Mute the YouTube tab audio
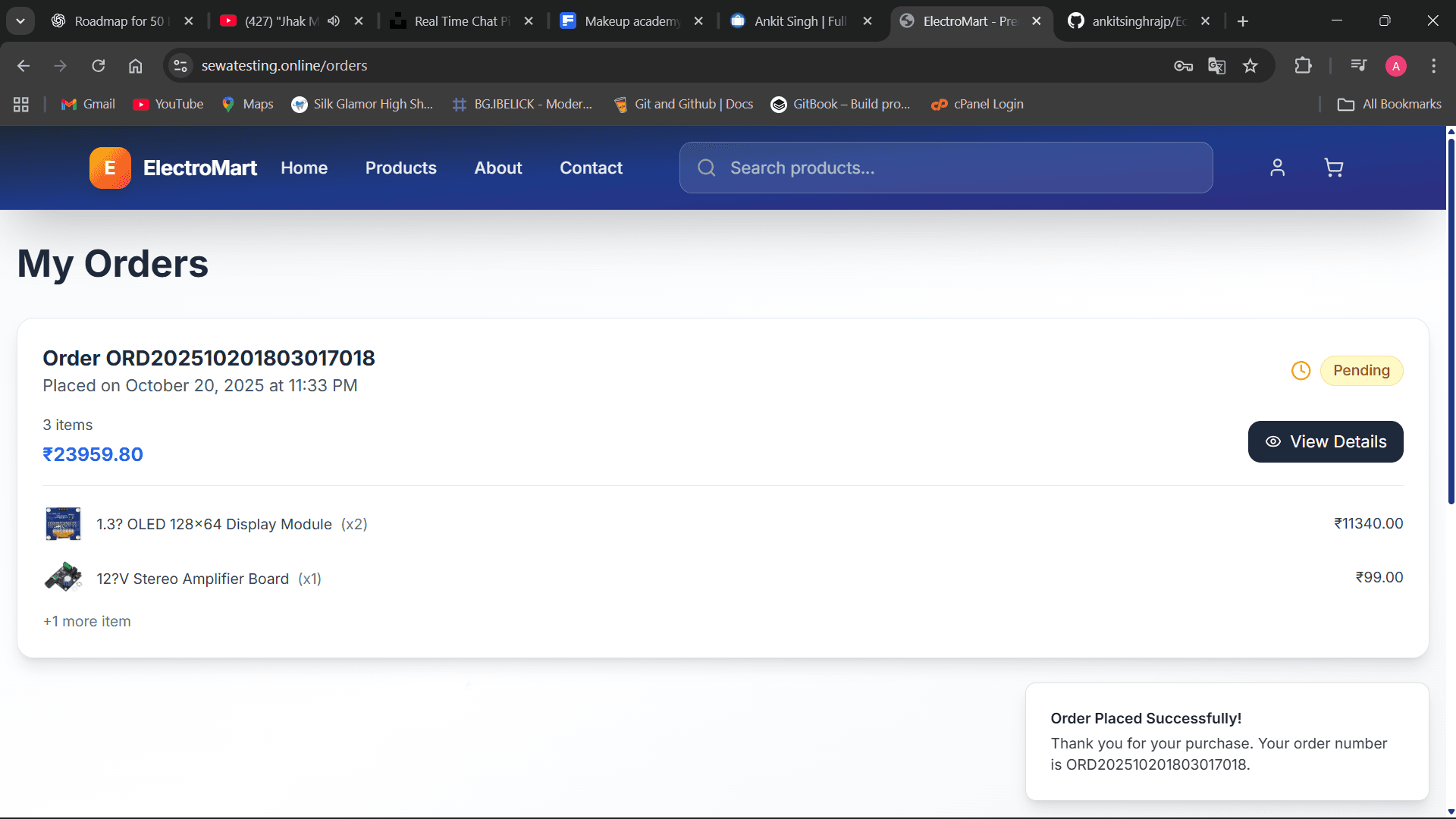The width and height of the screenshot is (1456, 819). 334,21
